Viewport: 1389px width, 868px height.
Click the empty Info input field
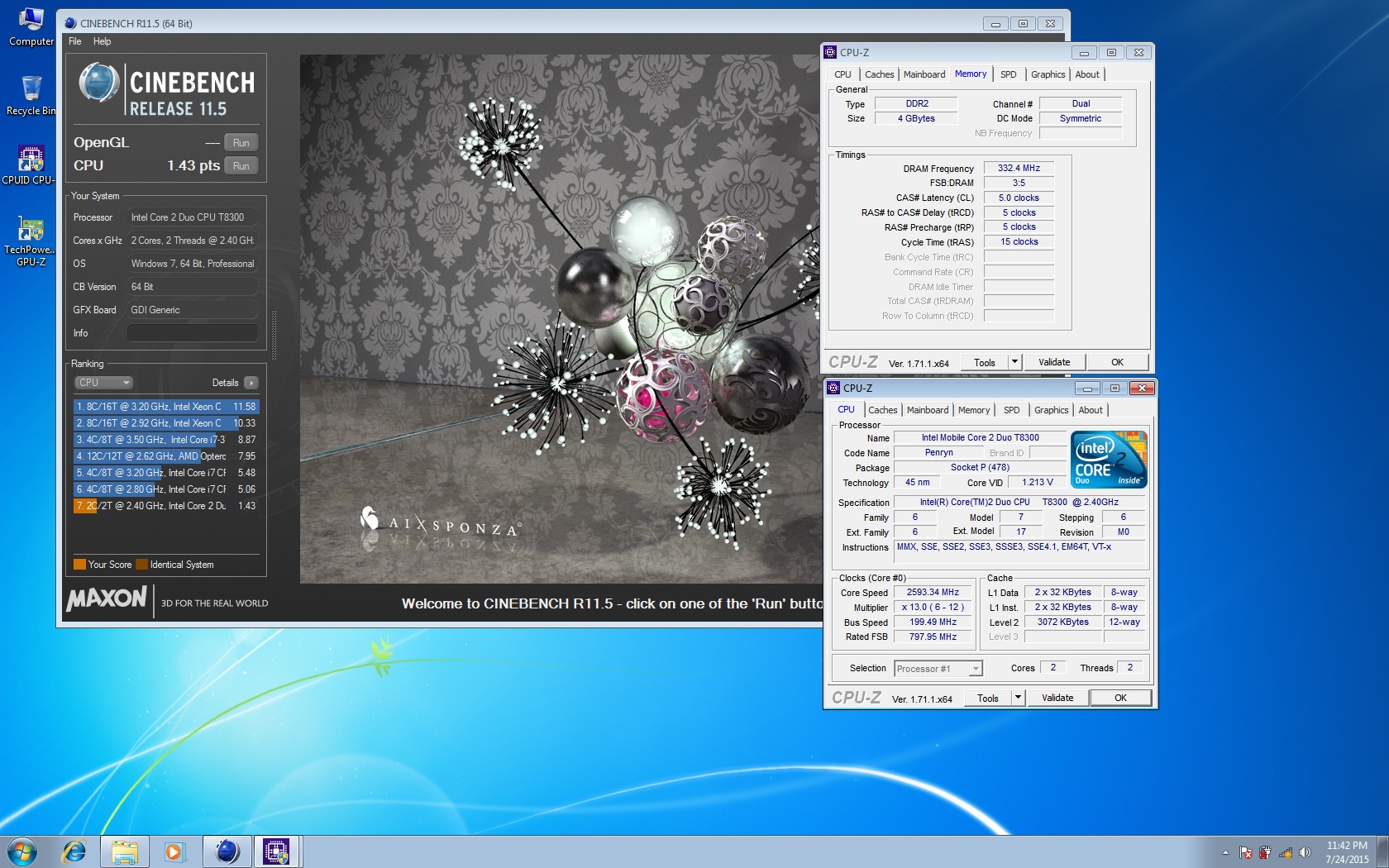(192, 333)
